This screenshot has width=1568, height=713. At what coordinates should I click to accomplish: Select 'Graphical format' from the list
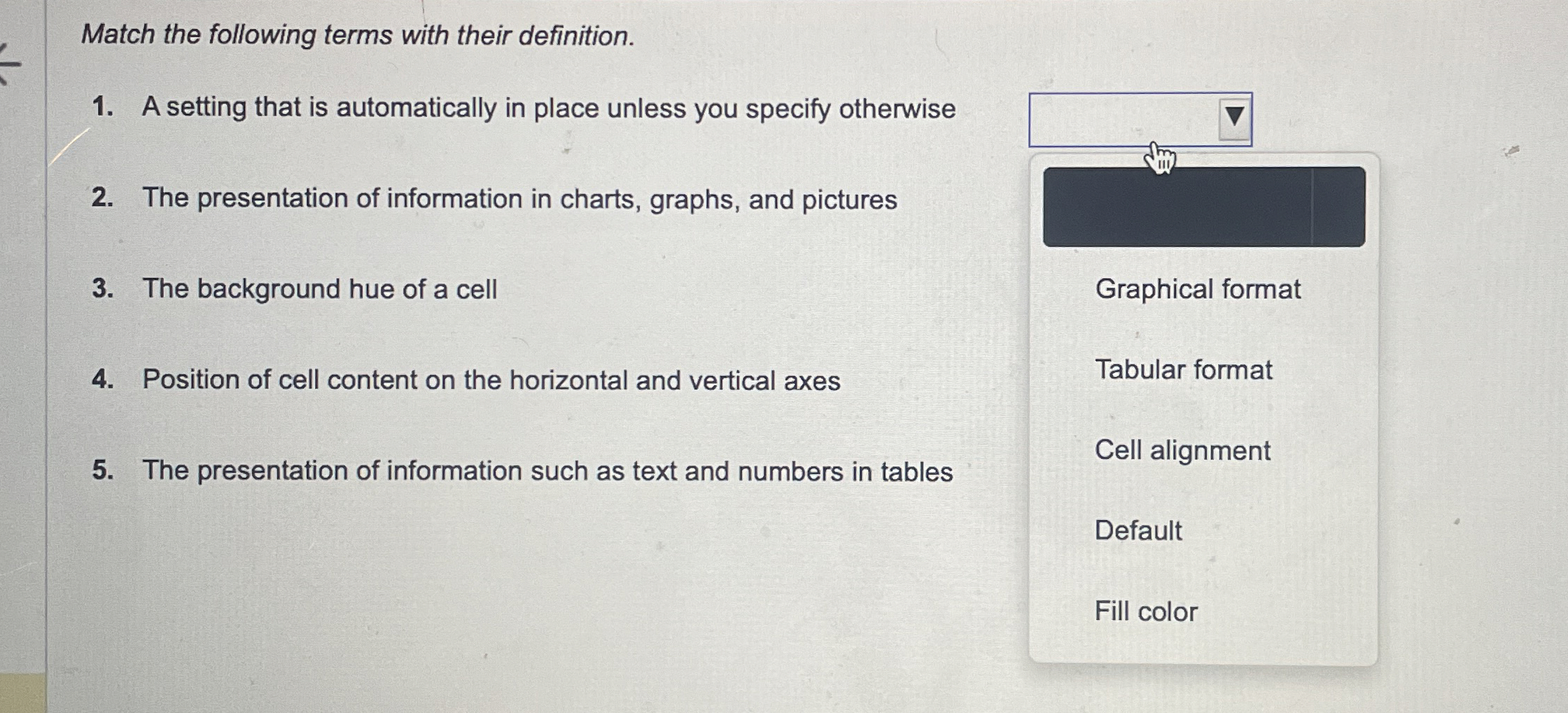[x=1199, y=289]
